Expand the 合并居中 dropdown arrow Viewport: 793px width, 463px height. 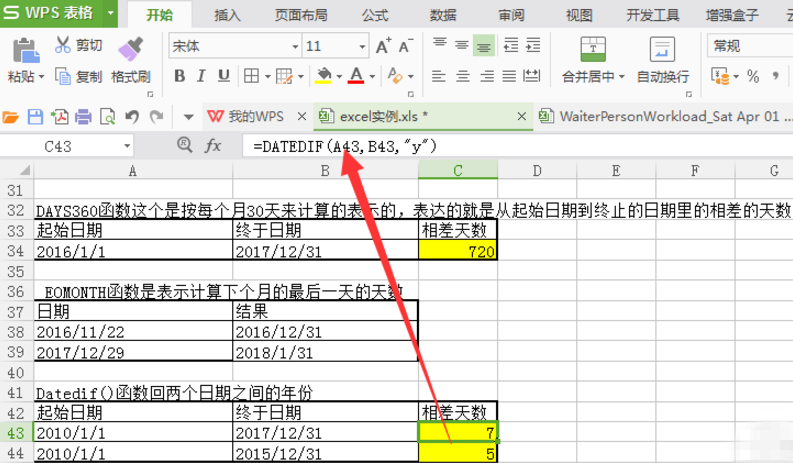[622, 77]
